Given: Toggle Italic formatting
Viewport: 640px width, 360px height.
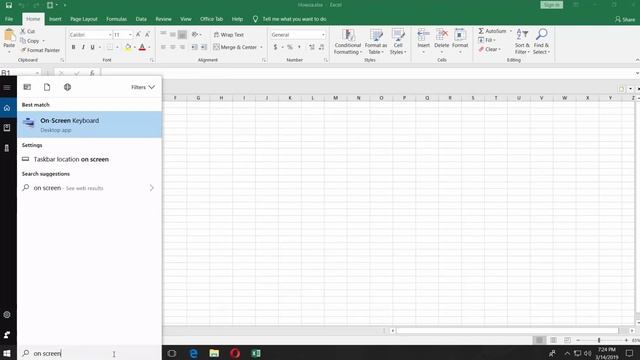Looking at the screenshot, I should (x=83, y=47).
